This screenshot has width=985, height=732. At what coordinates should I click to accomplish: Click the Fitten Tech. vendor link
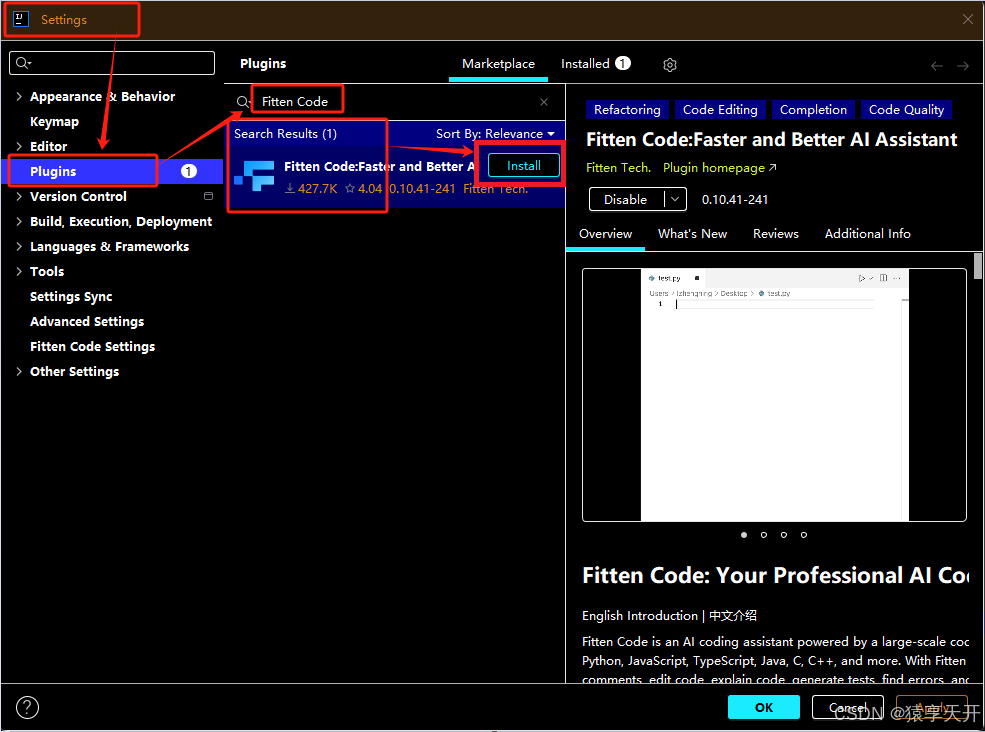(x=618, y=168)
